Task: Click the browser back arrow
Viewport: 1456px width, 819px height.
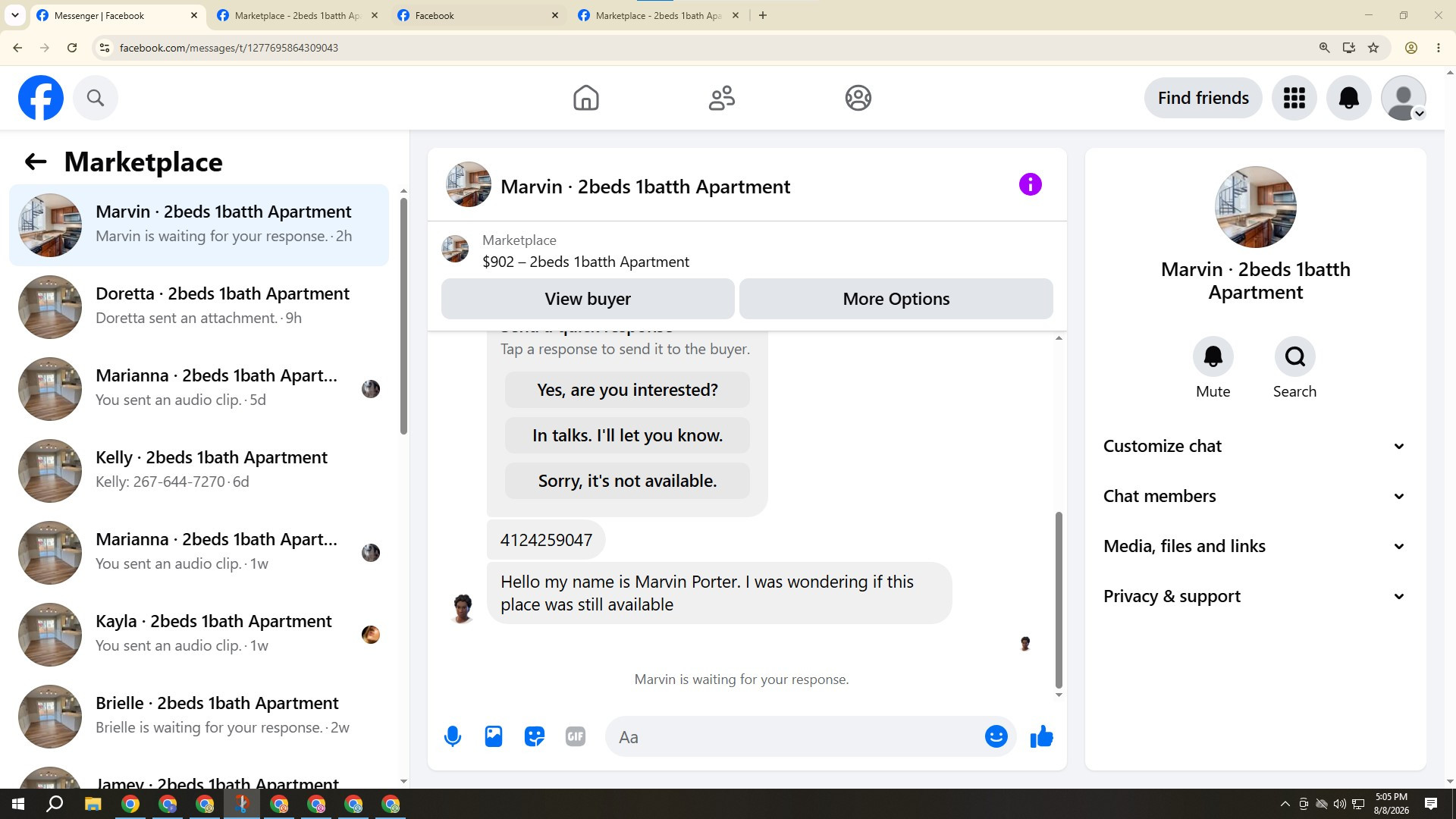Action: [x=17, y=48]
